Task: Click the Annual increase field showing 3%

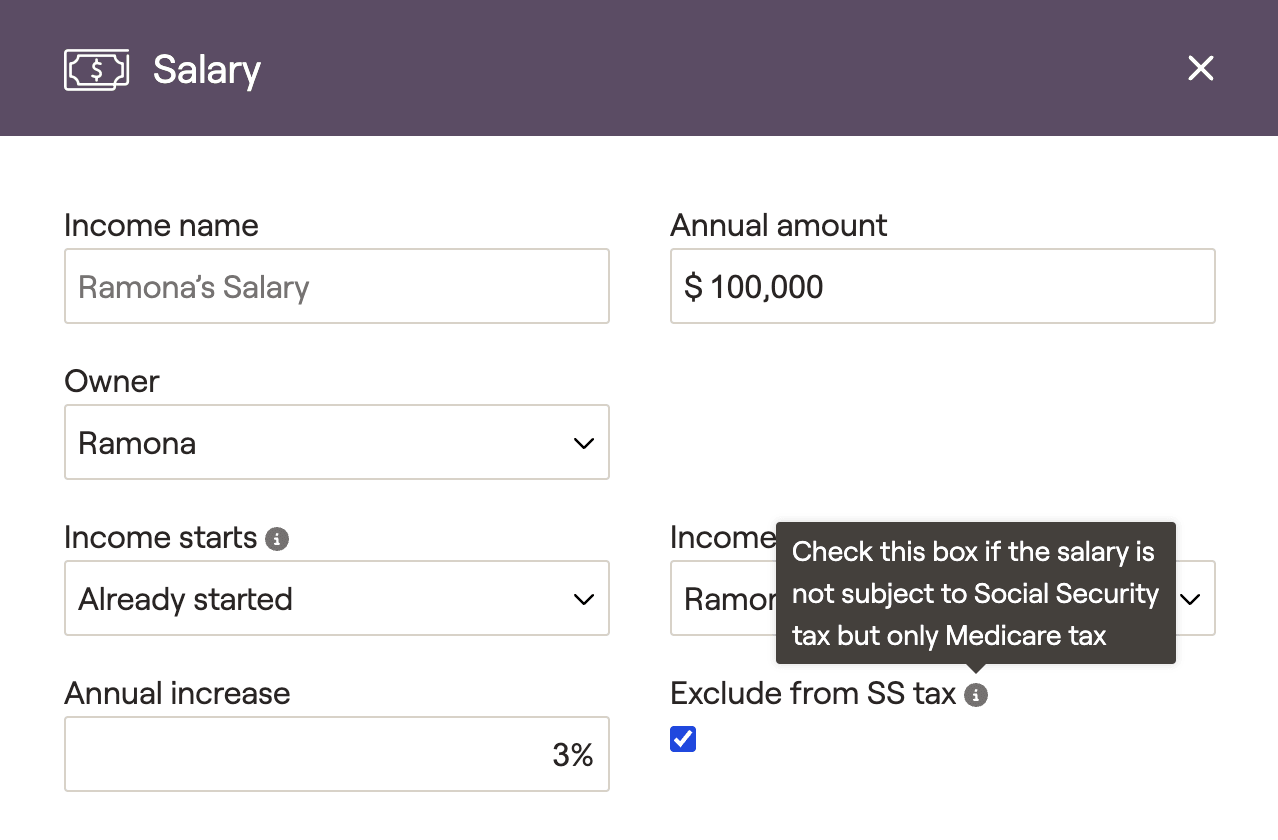Action: [337, 754]
